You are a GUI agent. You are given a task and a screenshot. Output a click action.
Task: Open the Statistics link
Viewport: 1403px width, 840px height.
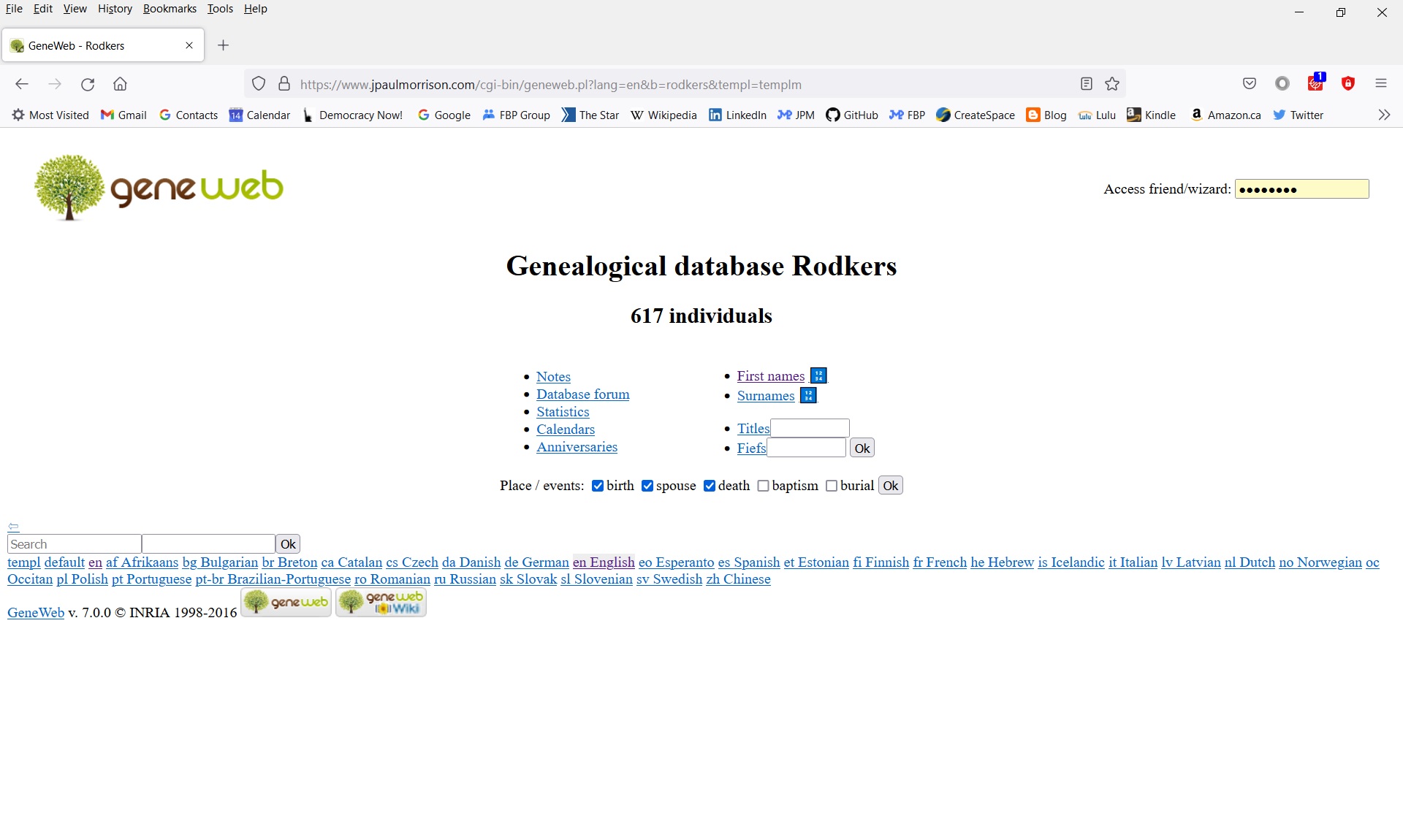(563, 412)
